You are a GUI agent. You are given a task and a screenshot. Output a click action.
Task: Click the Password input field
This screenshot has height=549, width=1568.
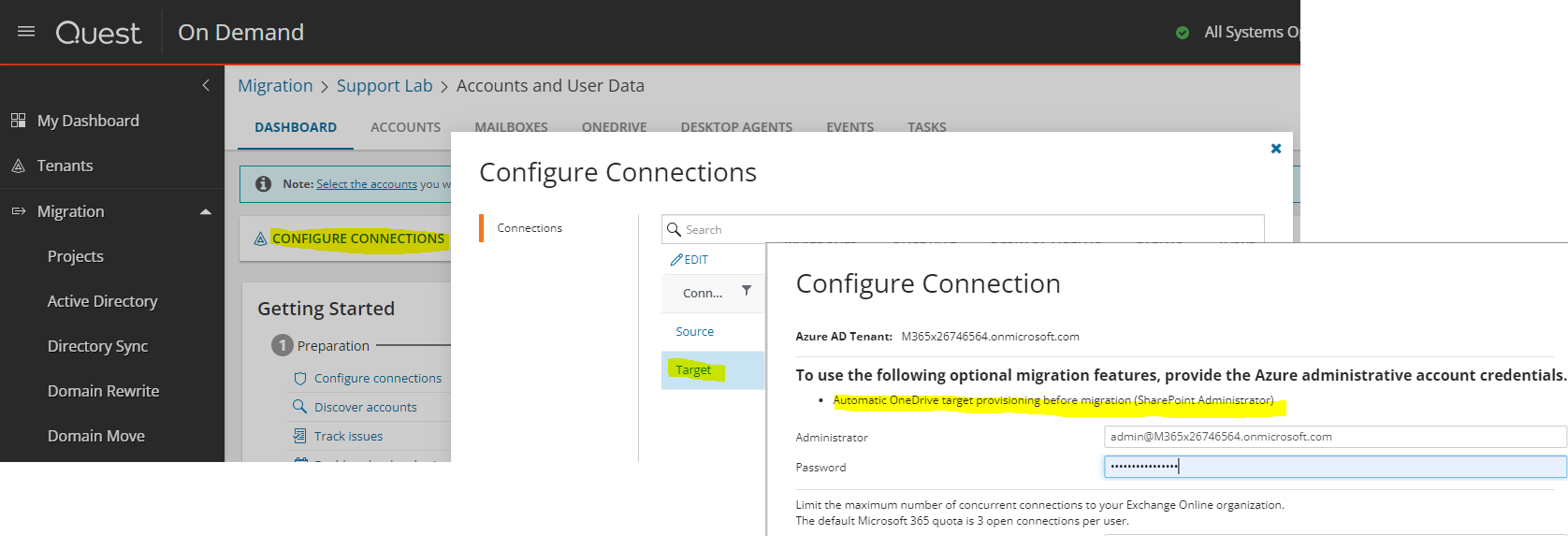click(1334, 467)
